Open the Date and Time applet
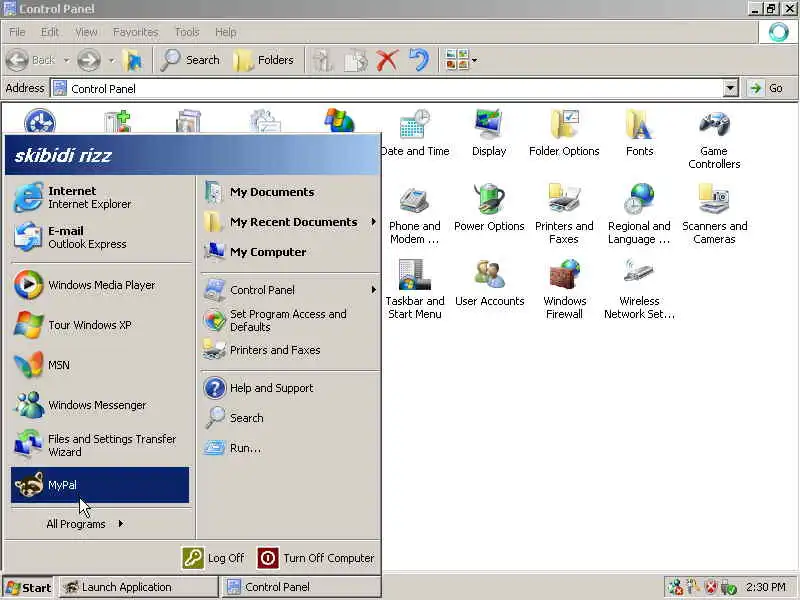Screen dimensions: 800x600 [x=414, y=133]
